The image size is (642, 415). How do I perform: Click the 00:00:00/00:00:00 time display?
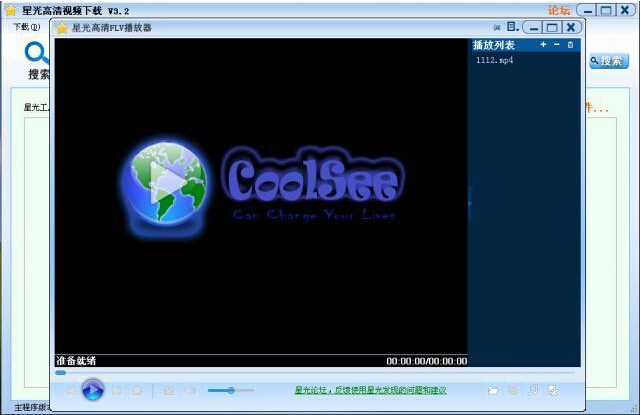pyautogui.click(x=427, y=361)
